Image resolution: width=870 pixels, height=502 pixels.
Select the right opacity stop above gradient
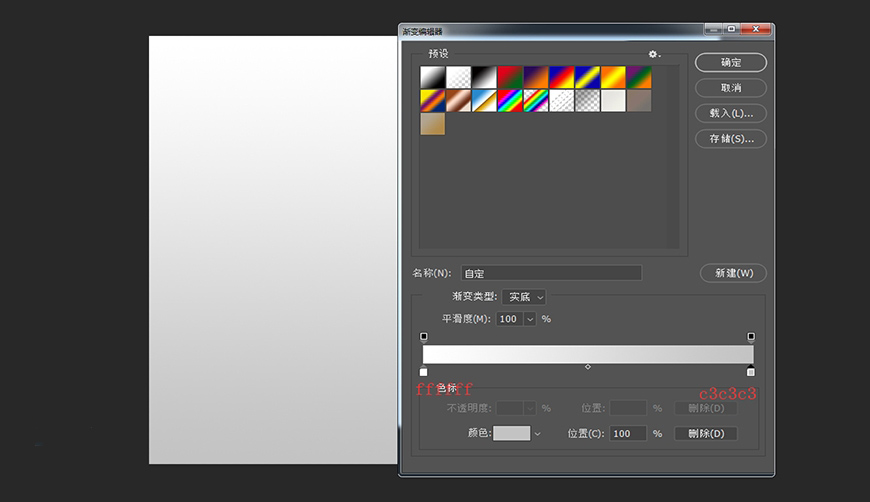[751, 337]
